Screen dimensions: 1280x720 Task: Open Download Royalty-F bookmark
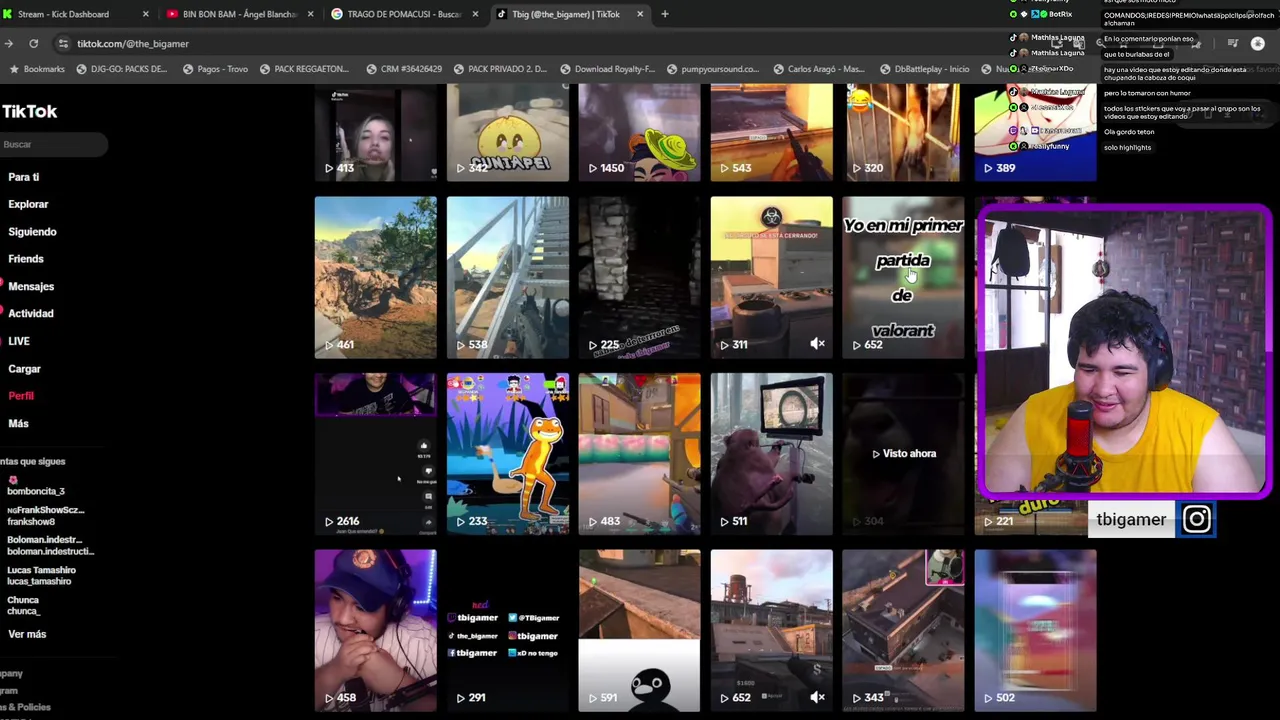coord(607,69)
